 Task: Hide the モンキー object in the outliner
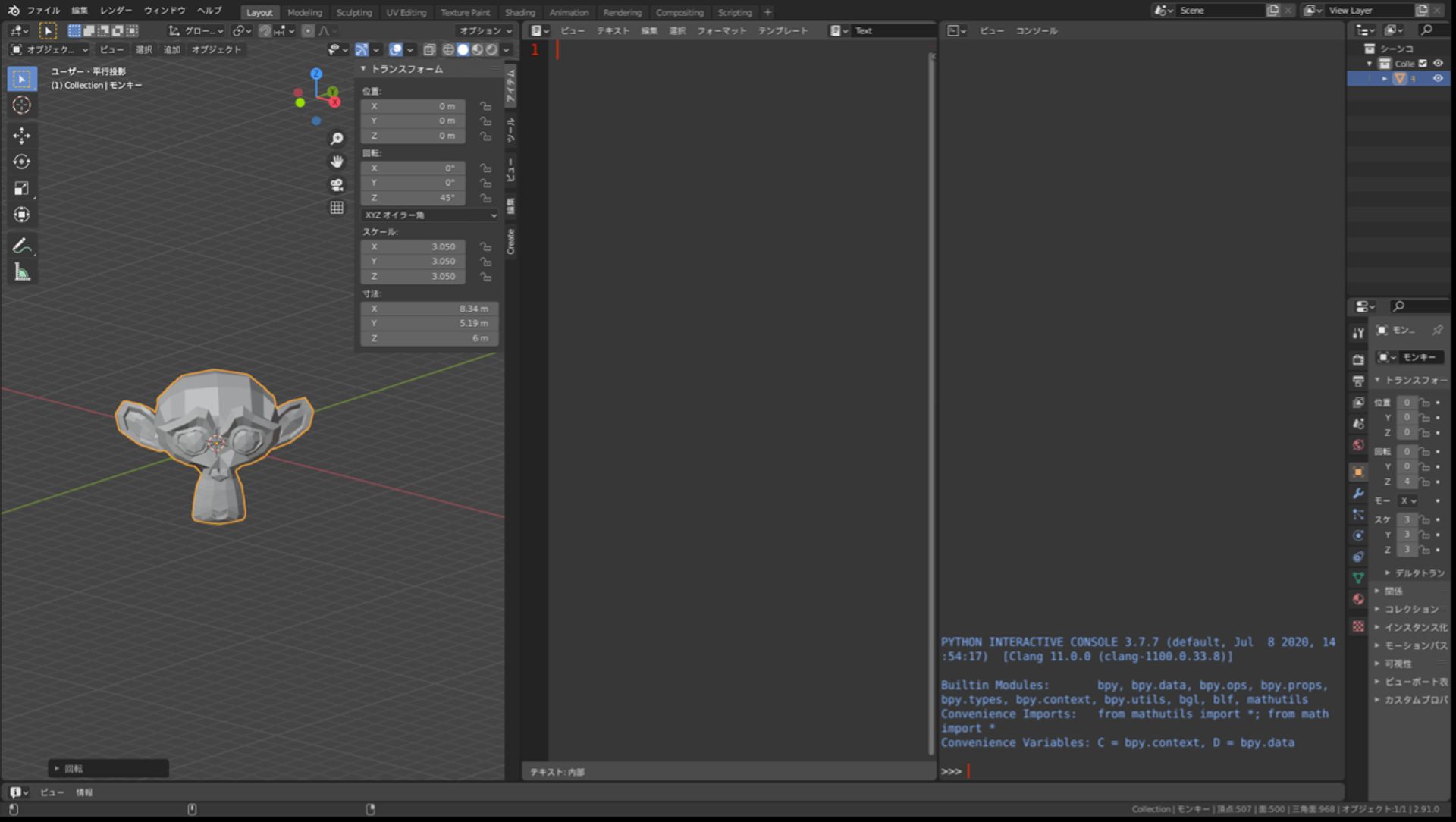(1438, 78)
